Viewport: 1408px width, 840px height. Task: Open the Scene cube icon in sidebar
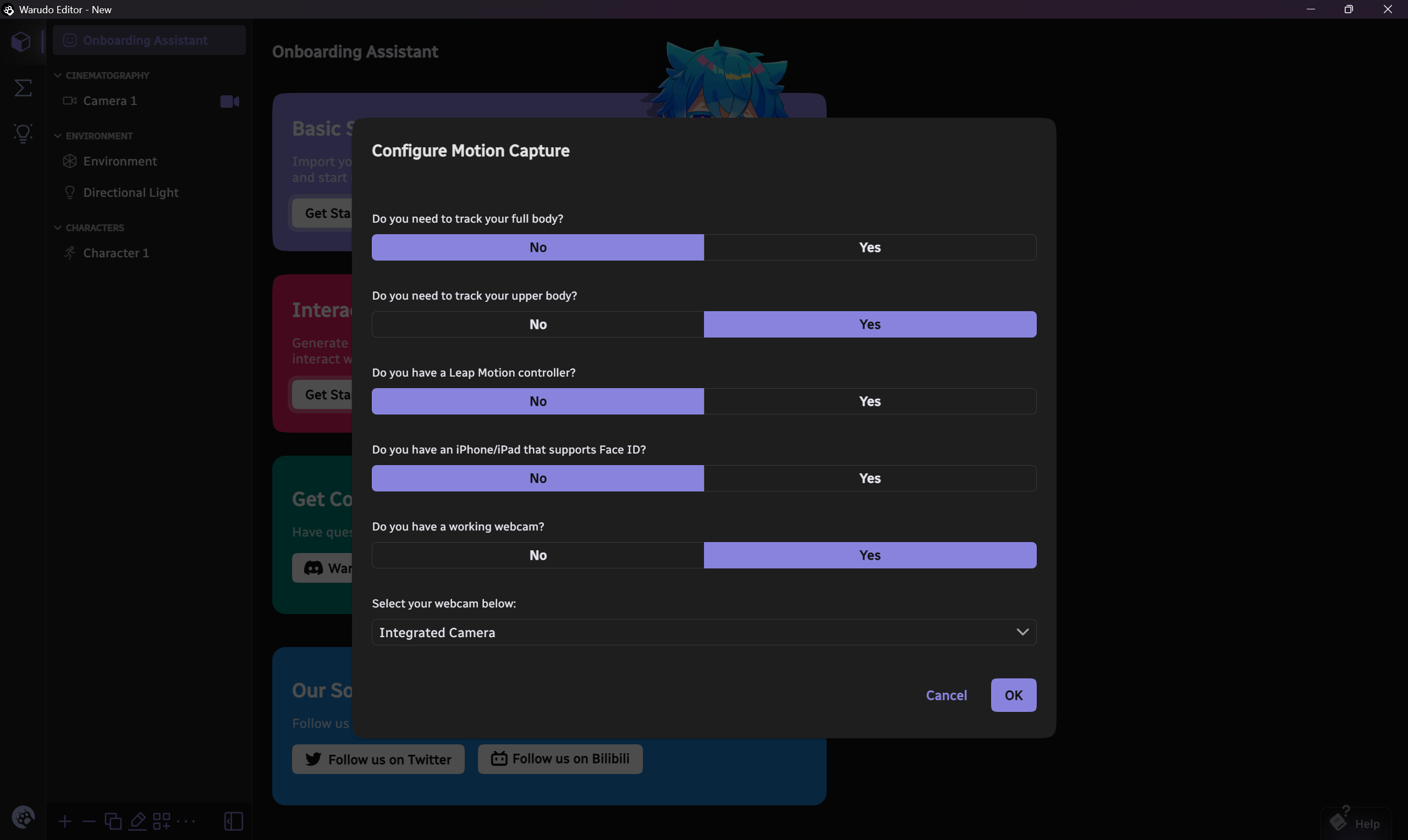(21, 41)
